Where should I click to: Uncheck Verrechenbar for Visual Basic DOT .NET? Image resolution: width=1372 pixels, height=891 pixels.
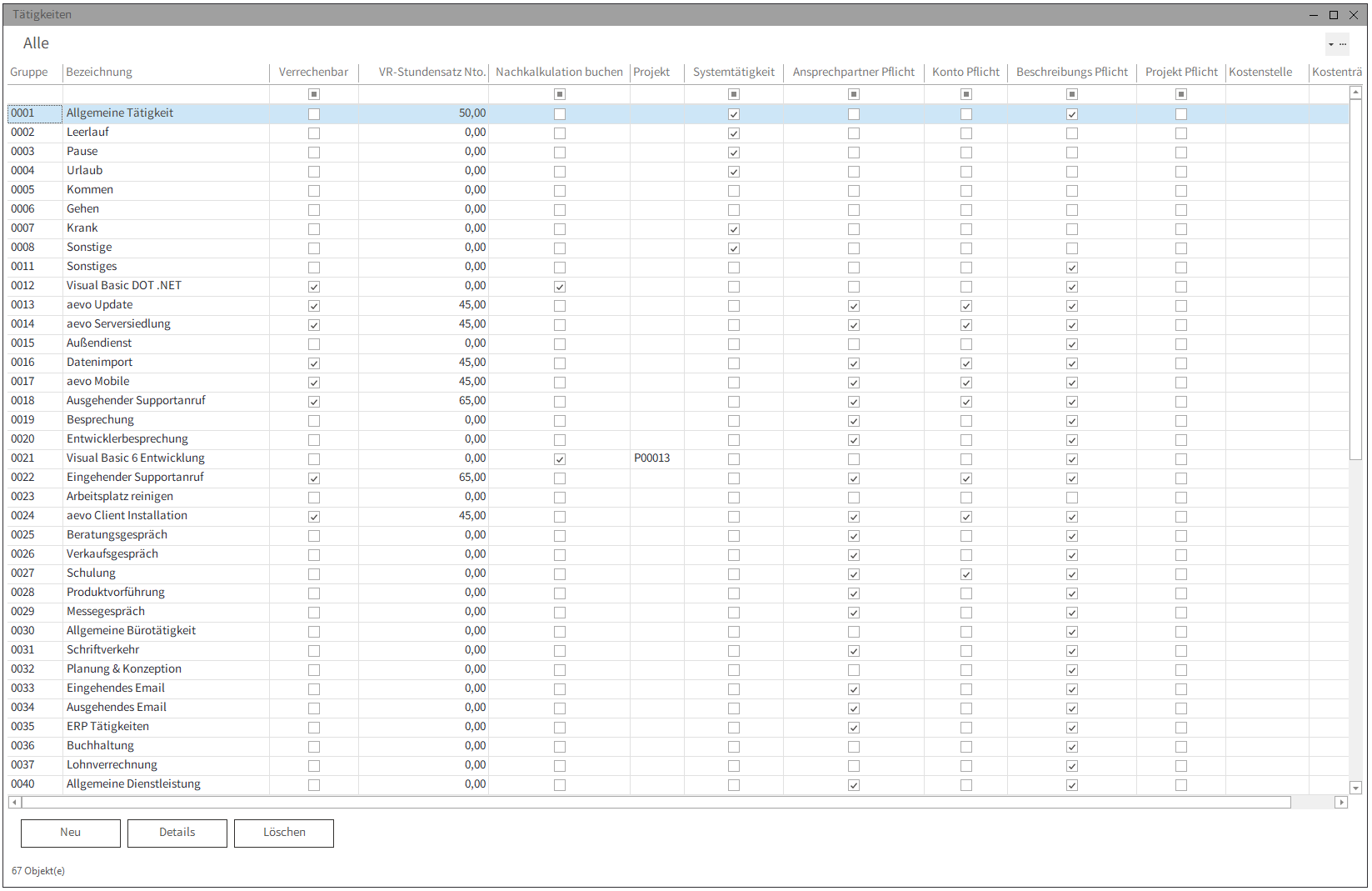click(x=314, y=287)
